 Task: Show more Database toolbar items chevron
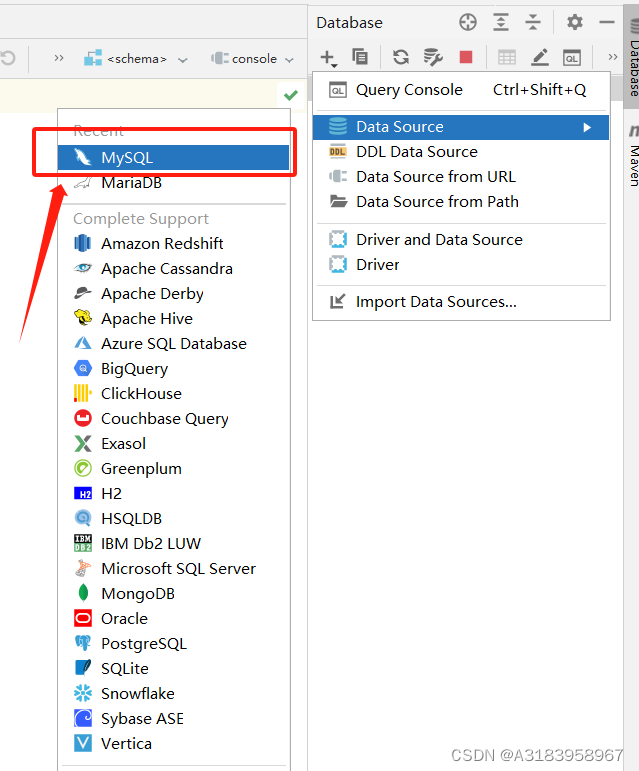pyautogui.click(x=612, y=57)
